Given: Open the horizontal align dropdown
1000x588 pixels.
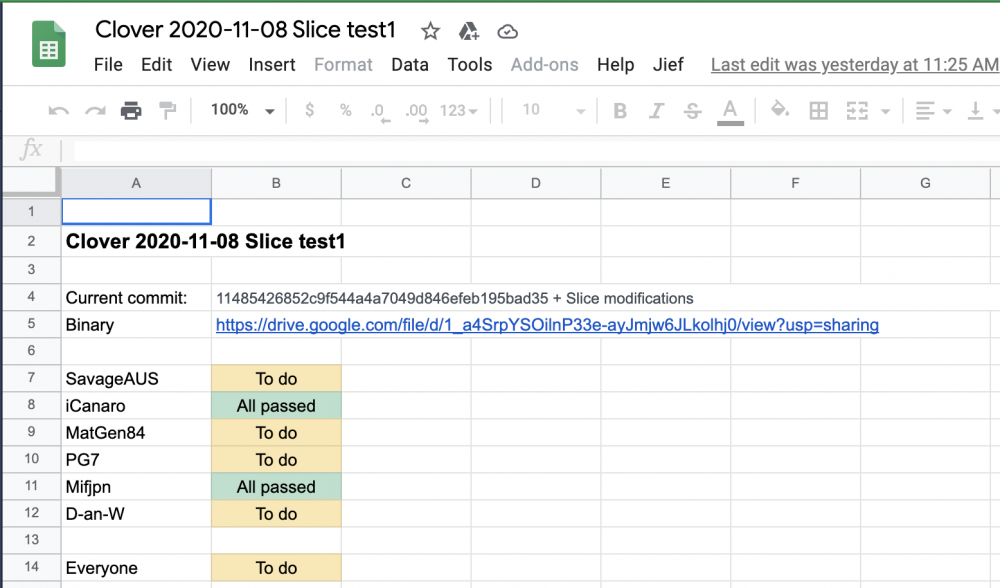Looking at the screenshot, I should coord(933,111).
